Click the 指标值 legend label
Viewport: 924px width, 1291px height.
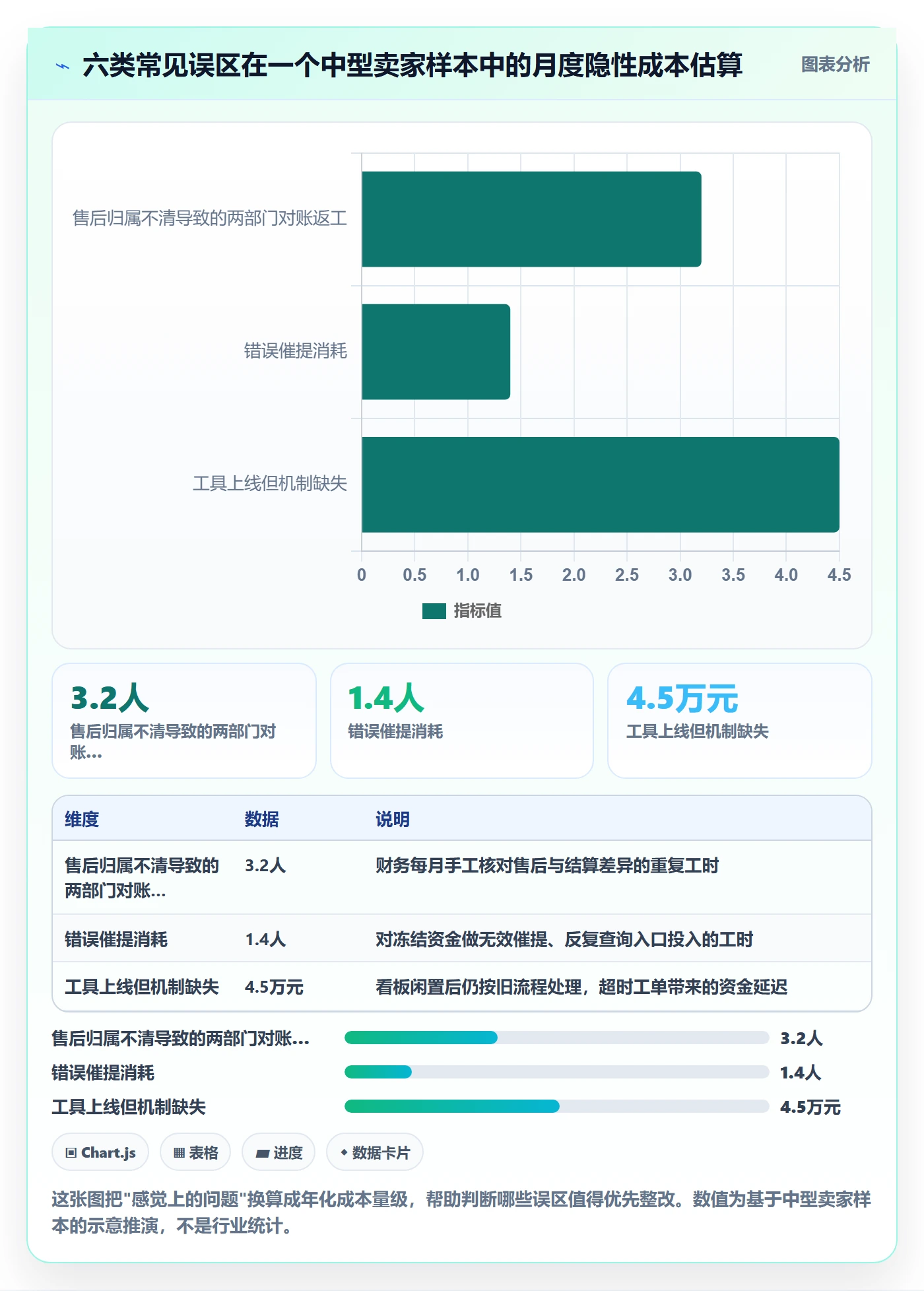click(477, 611)
